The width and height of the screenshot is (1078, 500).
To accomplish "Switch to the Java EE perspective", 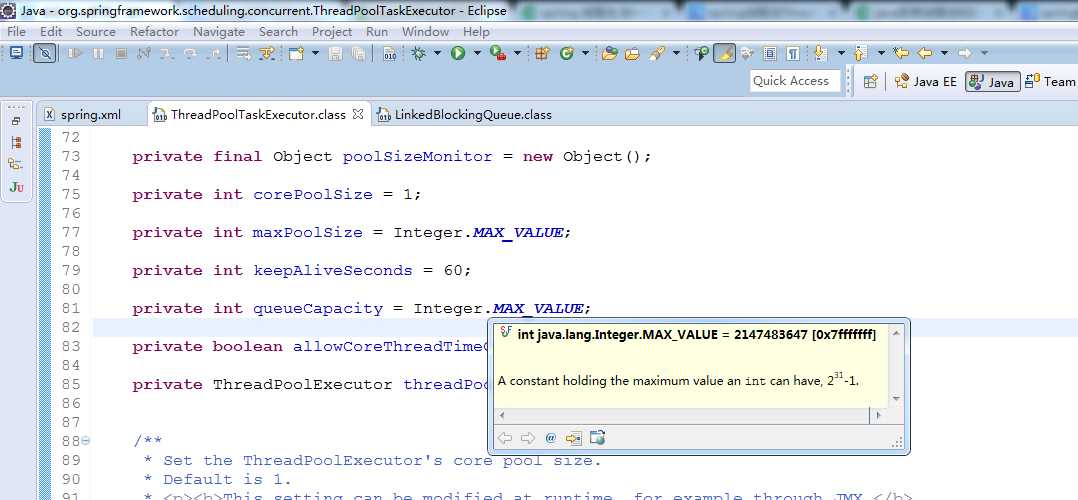I will pos(926,81).
